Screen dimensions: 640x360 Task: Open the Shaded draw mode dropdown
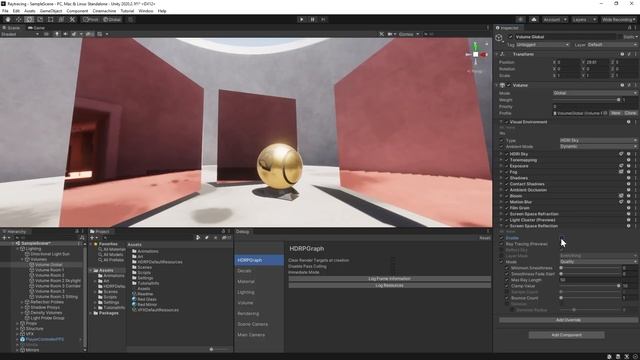pos(20,34)
